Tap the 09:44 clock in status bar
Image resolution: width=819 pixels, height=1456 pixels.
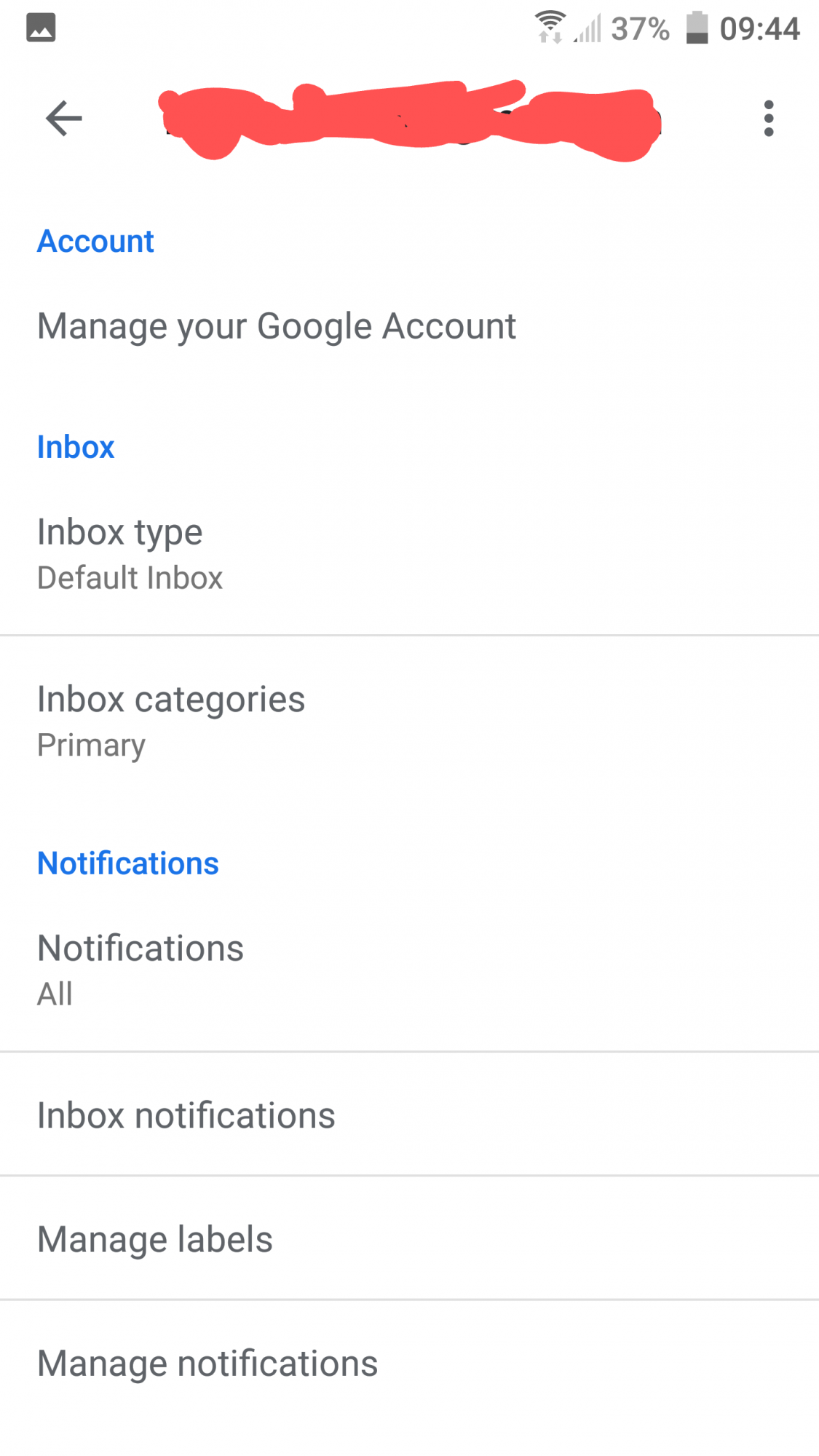pos(759,29)
